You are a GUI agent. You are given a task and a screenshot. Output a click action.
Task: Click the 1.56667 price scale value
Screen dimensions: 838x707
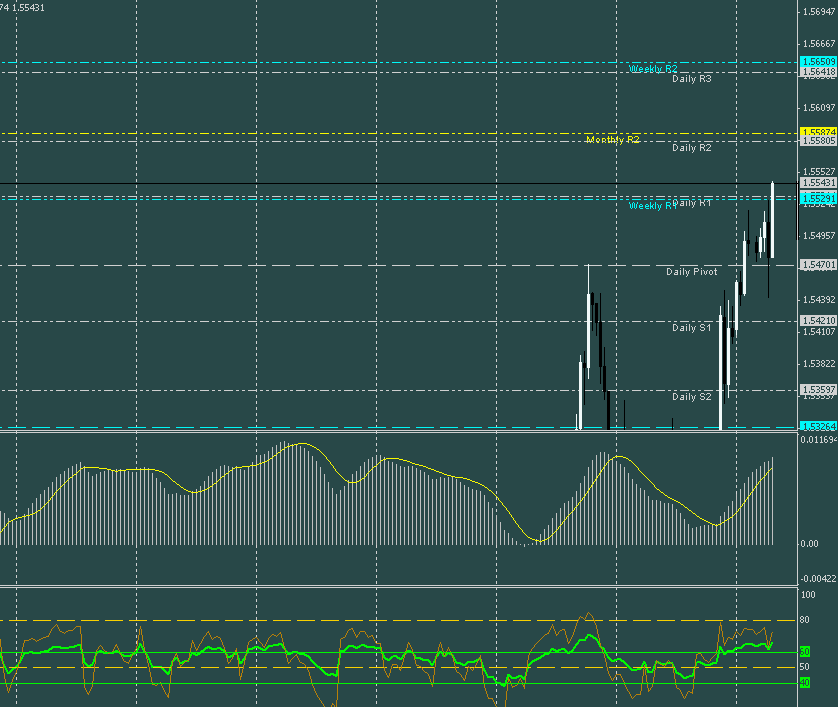pyautogui.click(x=819, y=44)
